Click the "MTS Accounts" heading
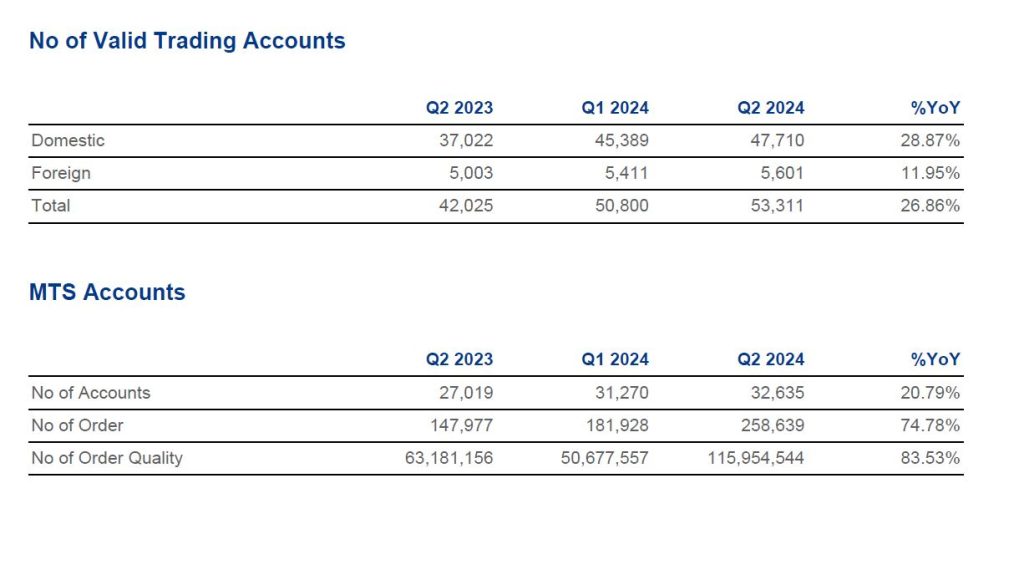This screenshot has height=585, width=1024. point(107,293)
